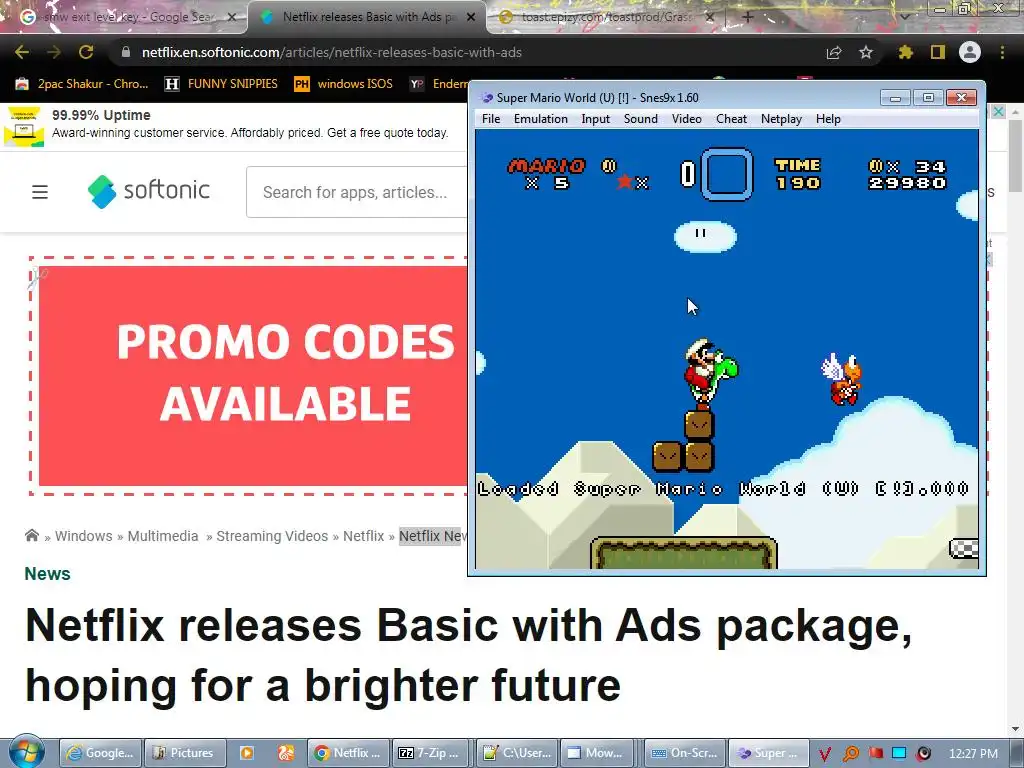1024x768 pixels.
Task: Click the Uptime ad thumbnail image
Action: tap(24, 127)
